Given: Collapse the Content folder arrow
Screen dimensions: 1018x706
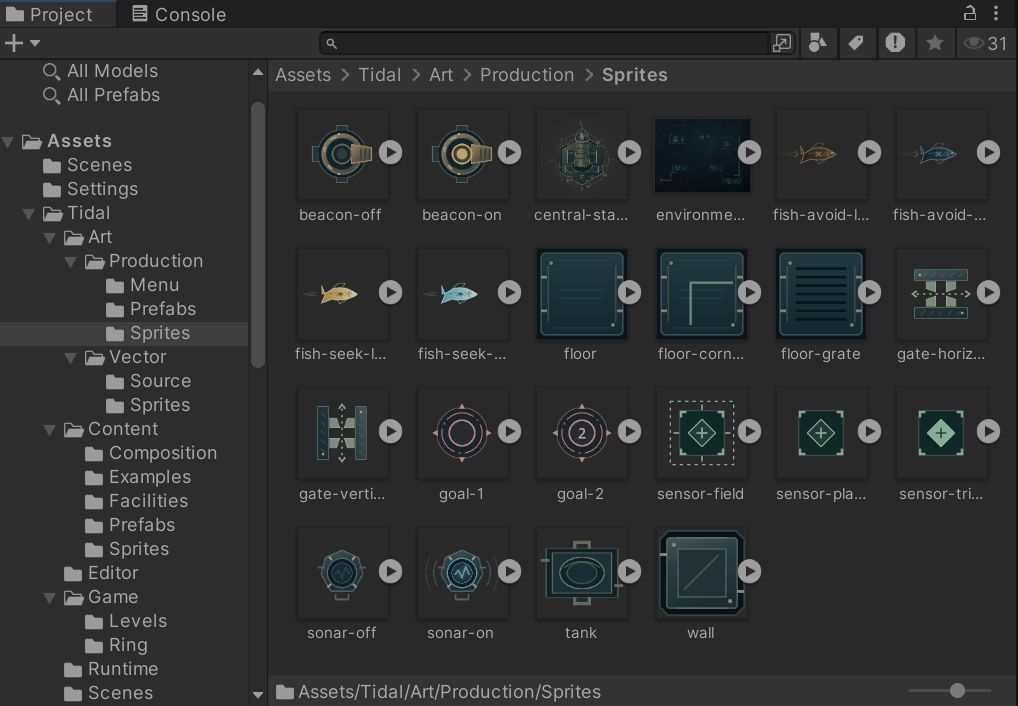Looking at the screenshot, I should 50,429.
